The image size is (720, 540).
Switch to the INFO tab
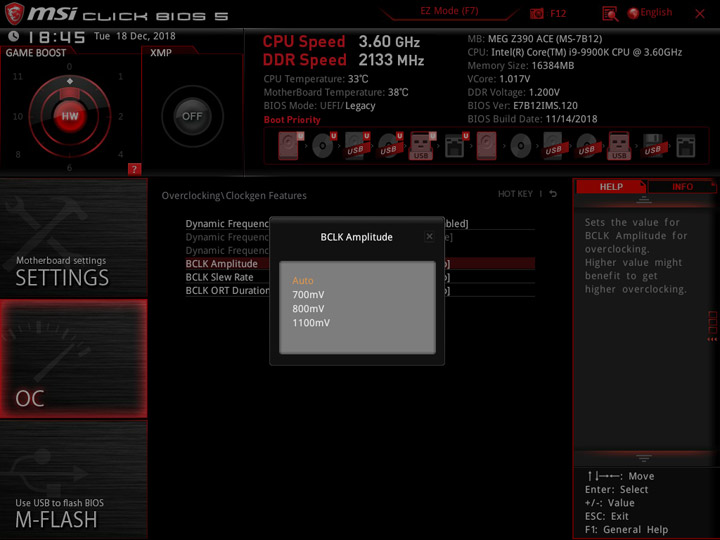click(x=682, y=187)
